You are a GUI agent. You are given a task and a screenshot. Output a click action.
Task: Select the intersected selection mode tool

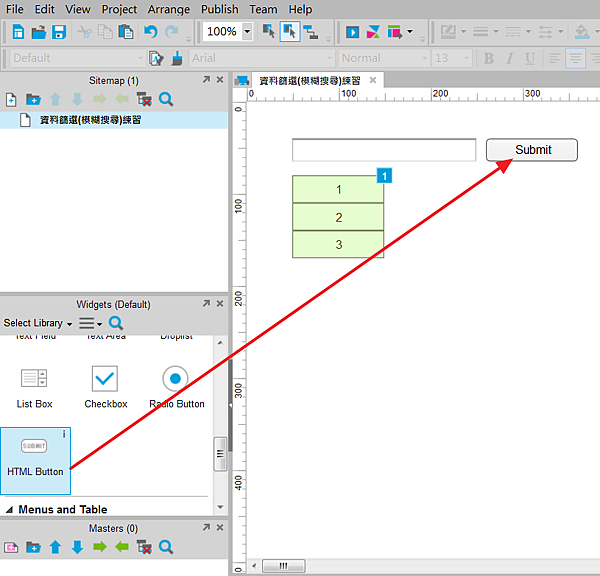pos(269,32)
